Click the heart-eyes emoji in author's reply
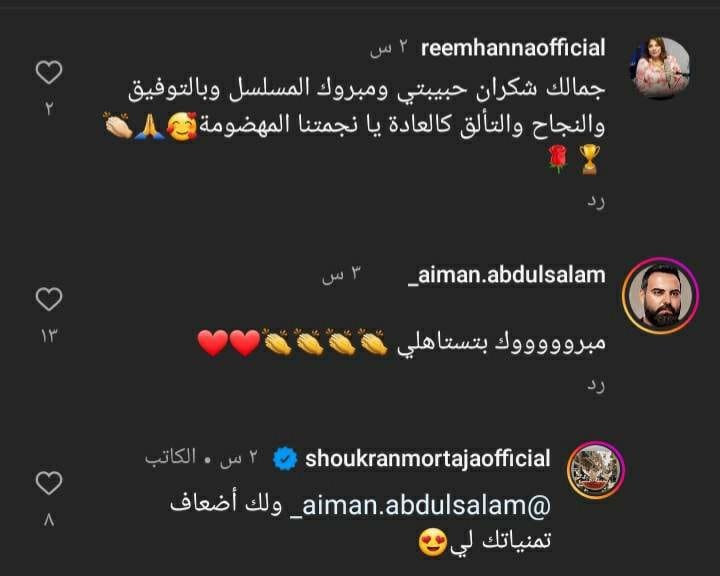720x576 pixels. [x=433, y=542]
